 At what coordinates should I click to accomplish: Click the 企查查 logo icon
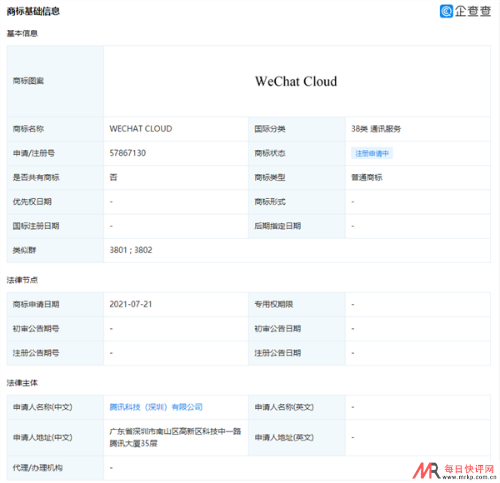[446, 11]
